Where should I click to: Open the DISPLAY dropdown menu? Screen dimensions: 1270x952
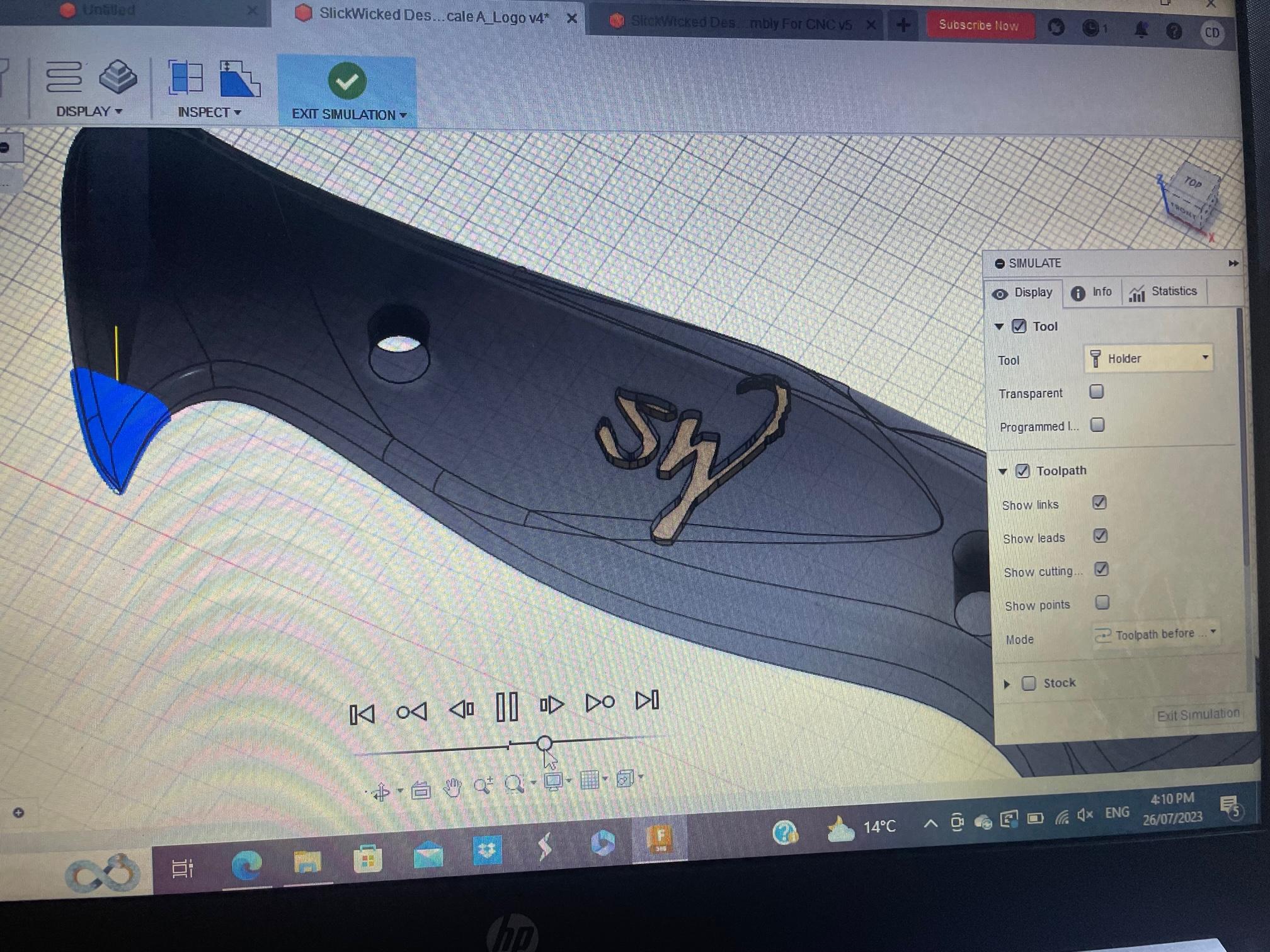click(x=89, y=111)
